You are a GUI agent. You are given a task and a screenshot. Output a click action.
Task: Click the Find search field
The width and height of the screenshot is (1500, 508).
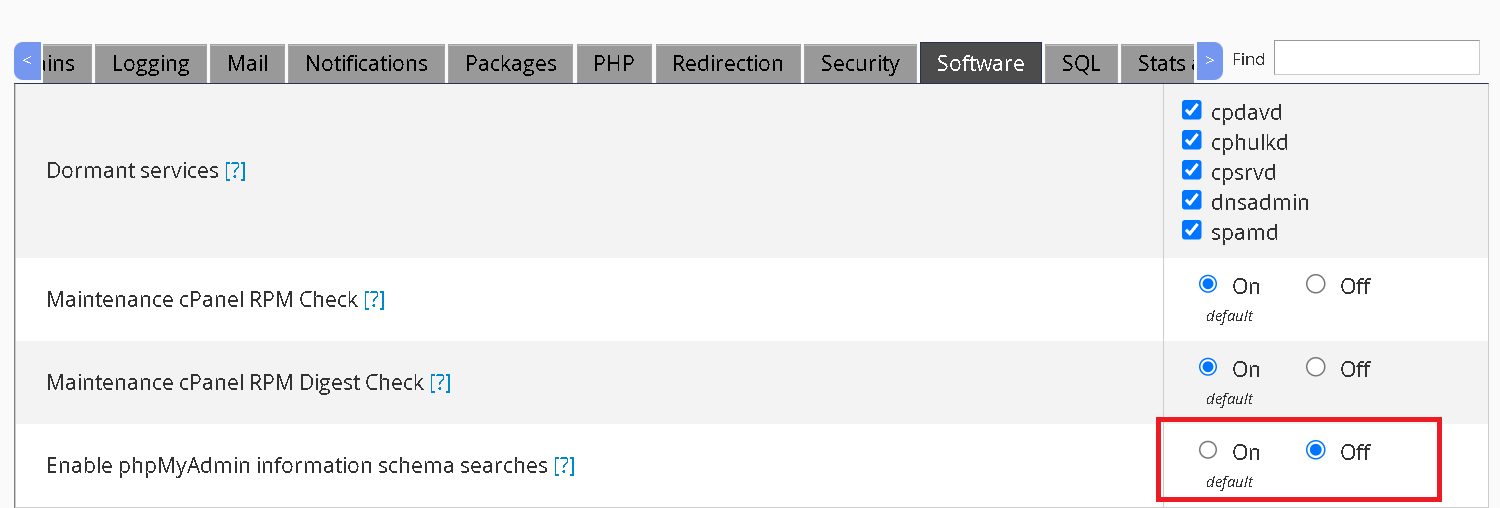[x=1376, y=58]
